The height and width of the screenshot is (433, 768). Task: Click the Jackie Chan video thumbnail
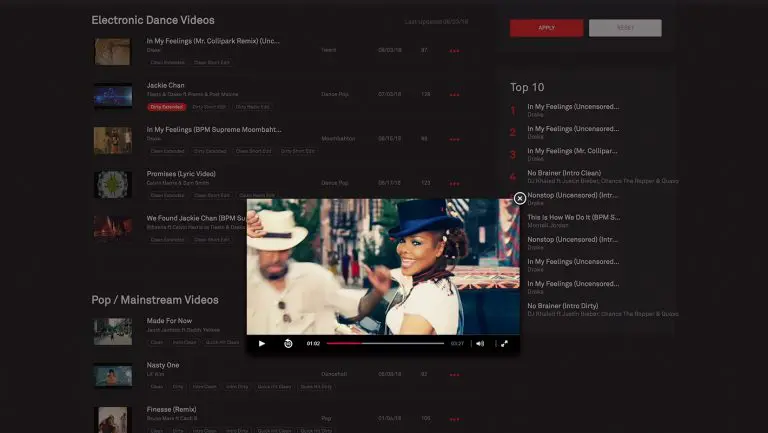coord(113,96)
